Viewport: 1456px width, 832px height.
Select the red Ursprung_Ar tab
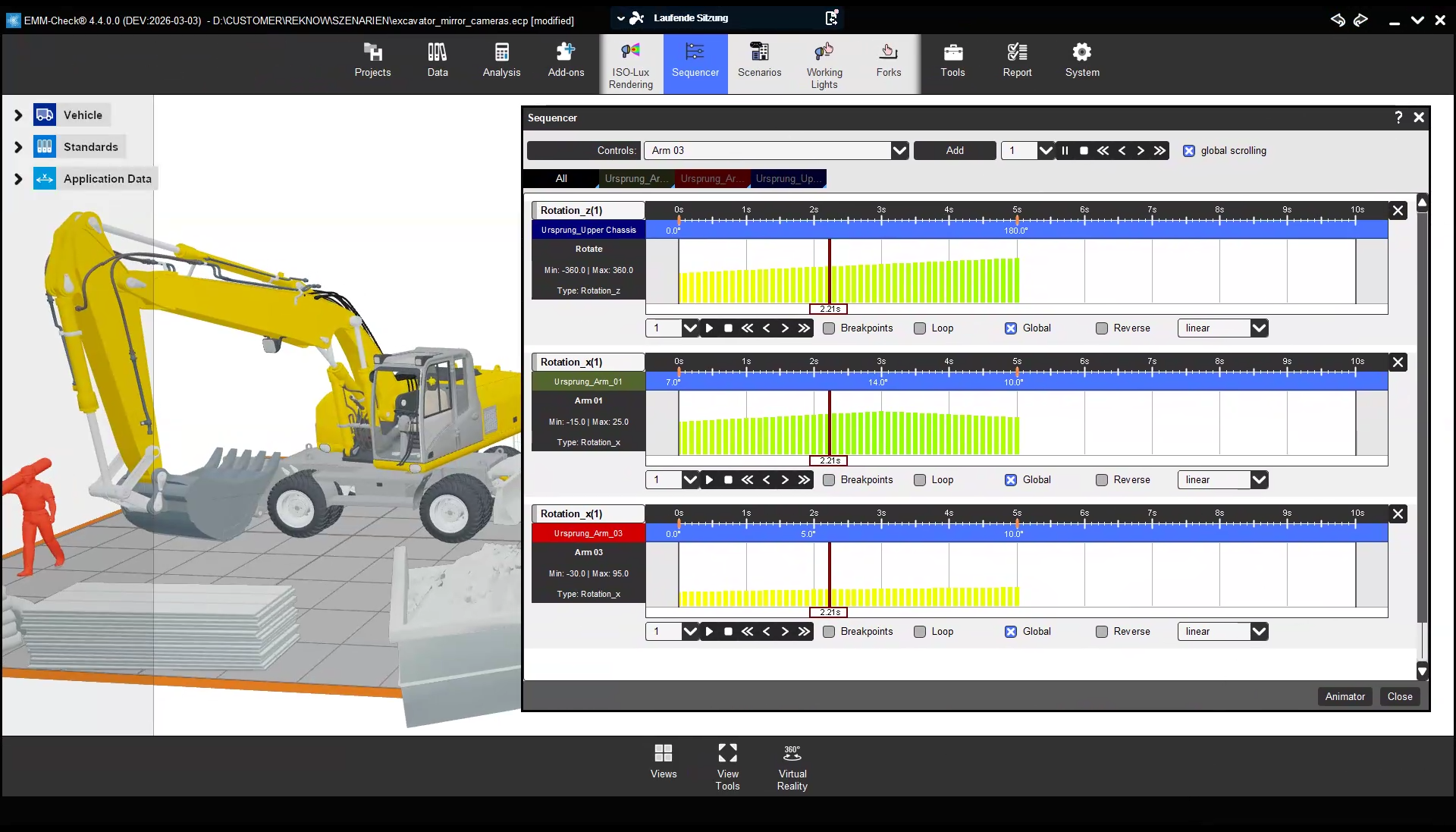[711, 179]
